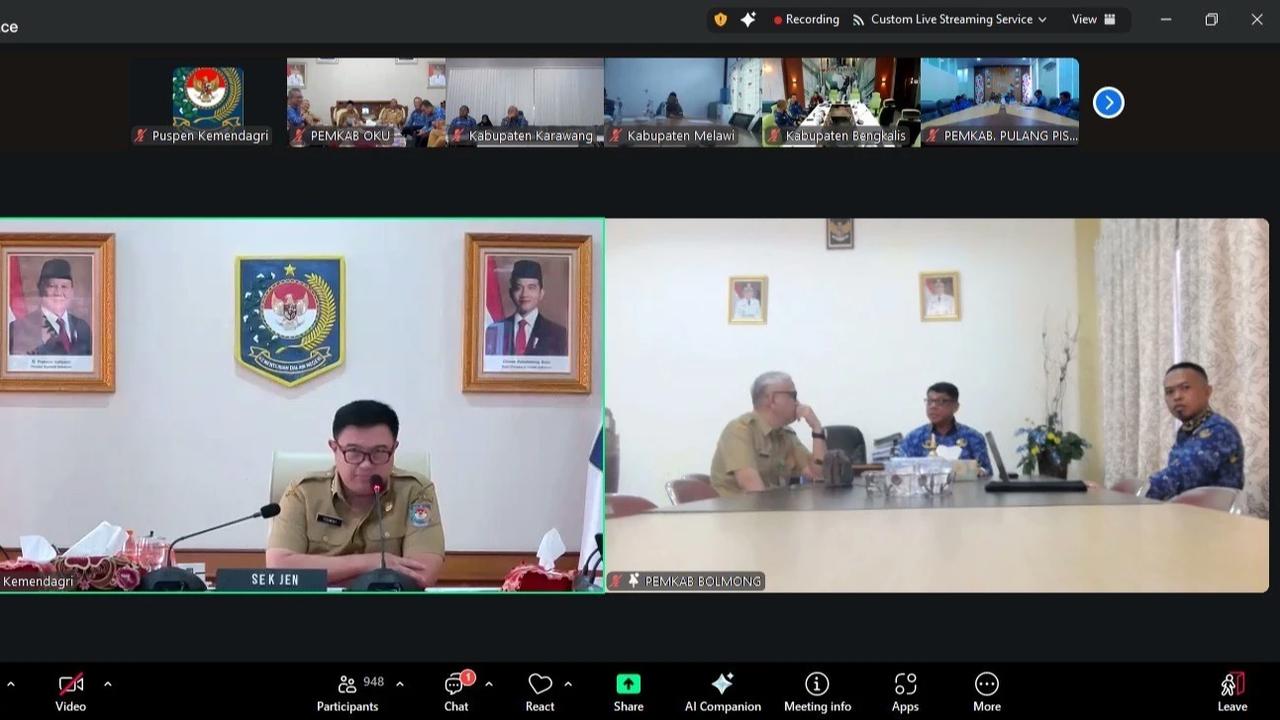Leave the meeting

(1232, 692)
